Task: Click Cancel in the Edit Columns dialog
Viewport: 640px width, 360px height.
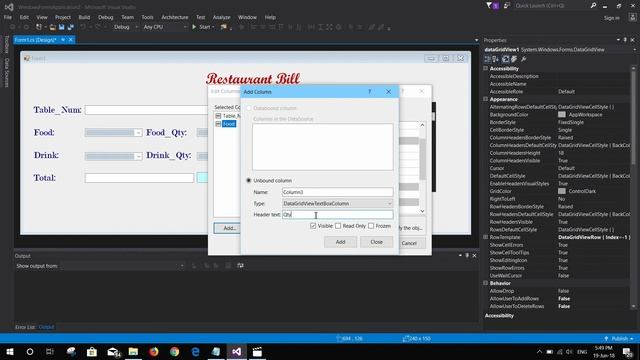Action: coord(409,243)
